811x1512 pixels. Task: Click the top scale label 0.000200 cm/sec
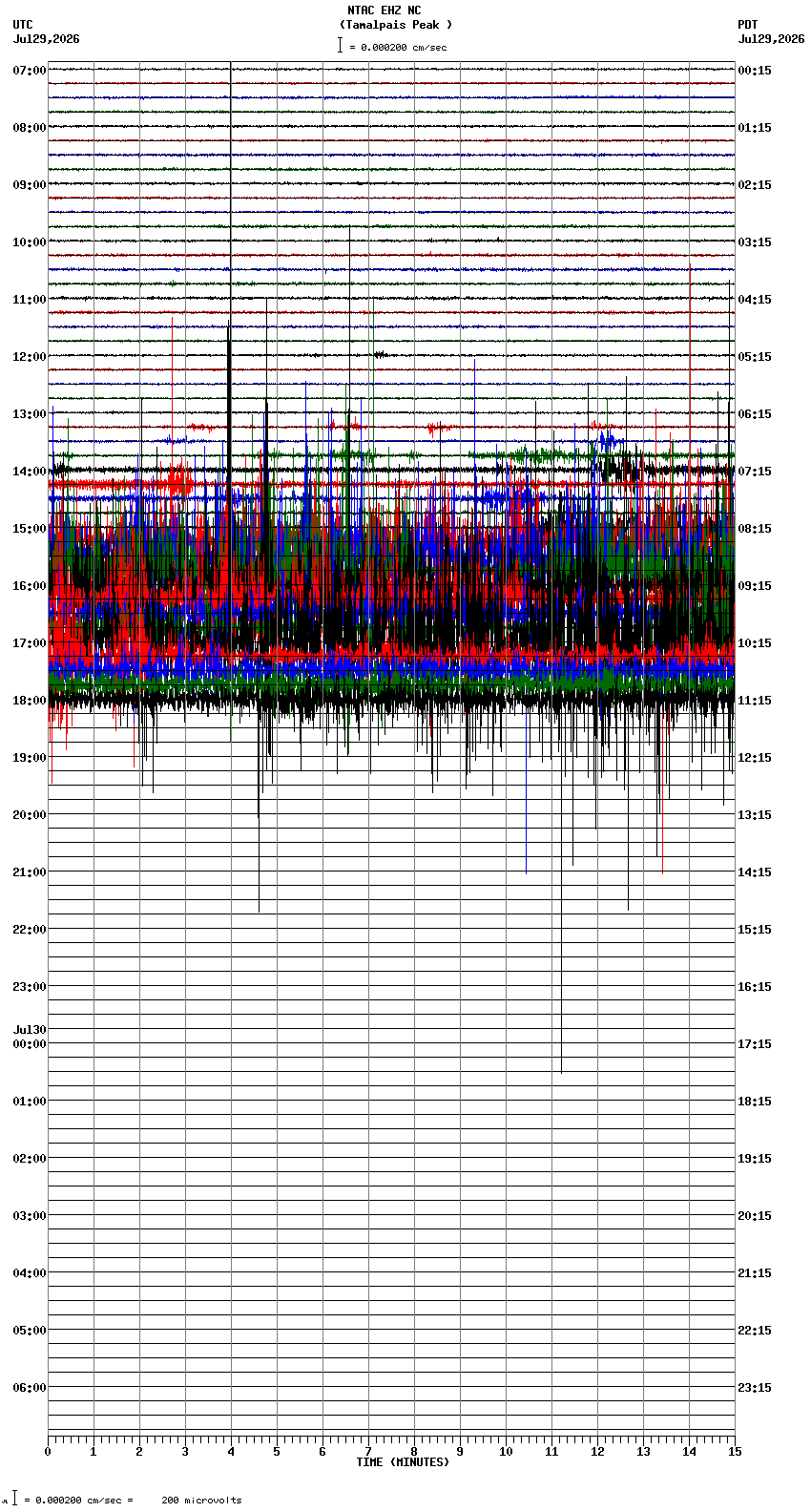(x=404, y=47)
